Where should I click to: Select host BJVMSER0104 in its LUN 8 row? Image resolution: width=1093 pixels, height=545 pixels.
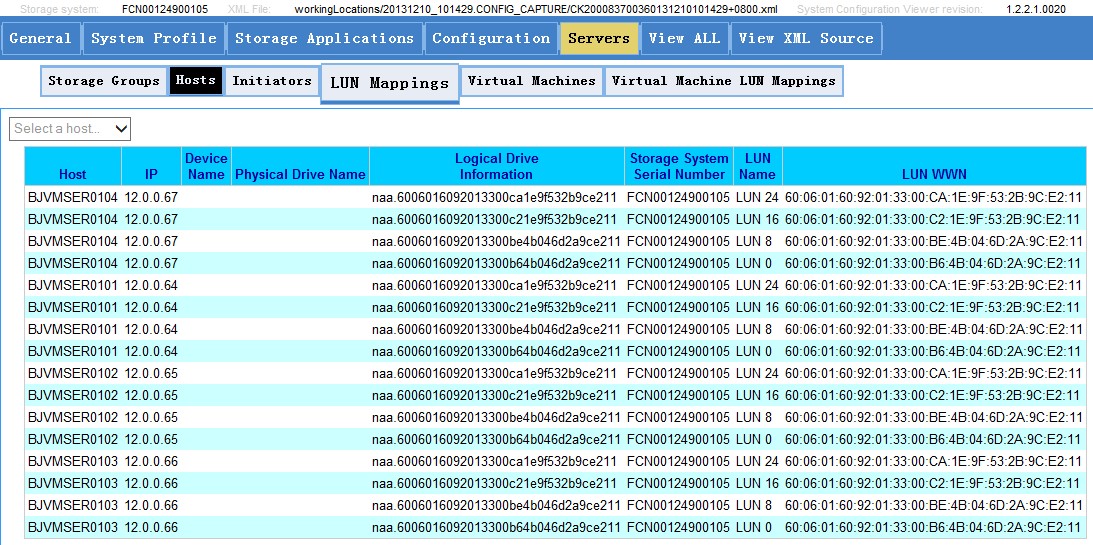[73, 241]
